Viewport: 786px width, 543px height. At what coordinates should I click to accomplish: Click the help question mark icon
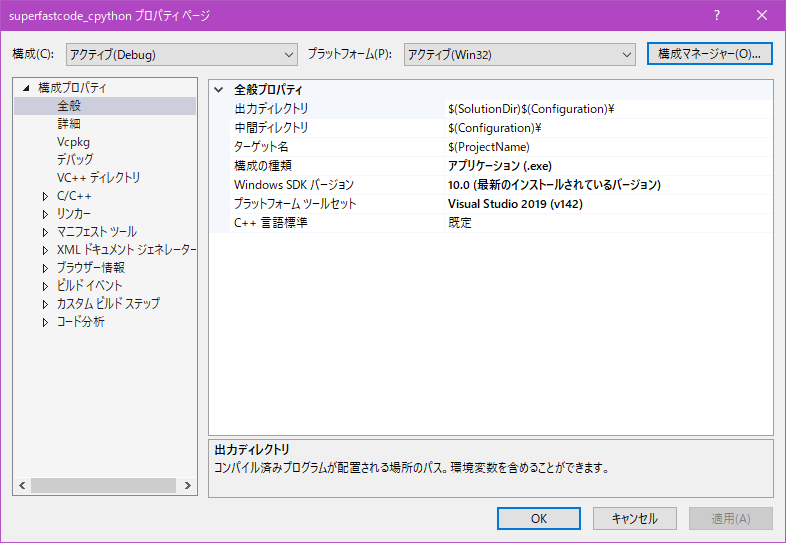point(717,16)
